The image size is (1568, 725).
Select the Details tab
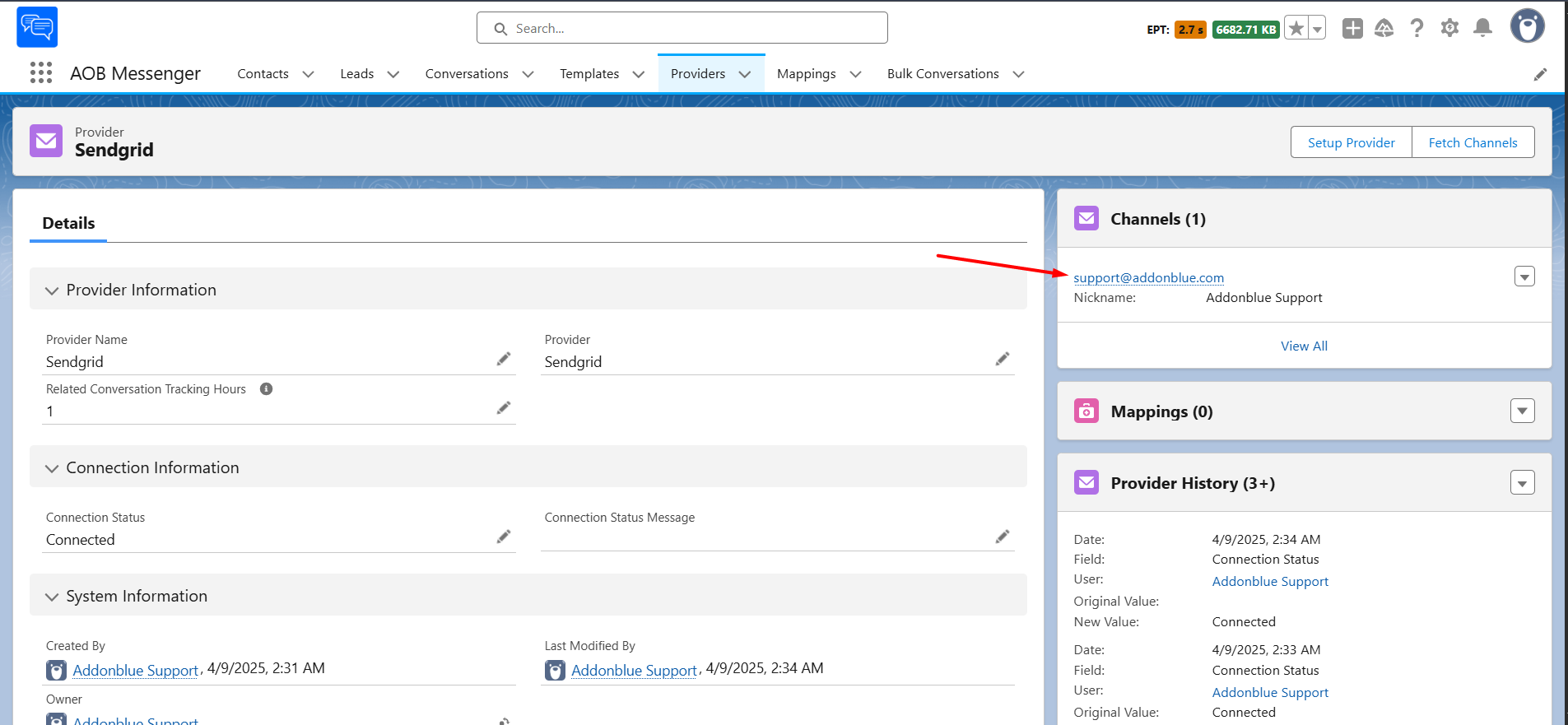68,223
